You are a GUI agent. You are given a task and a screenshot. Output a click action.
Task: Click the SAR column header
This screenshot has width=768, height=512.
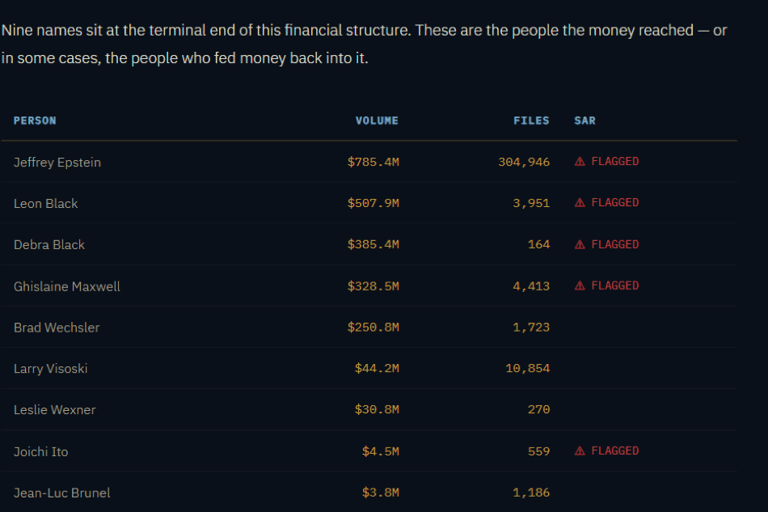tap(585, 121)
